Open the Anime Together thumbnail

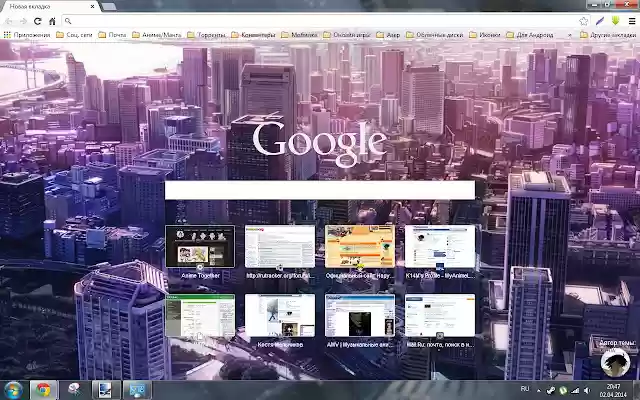coord(200,247)
